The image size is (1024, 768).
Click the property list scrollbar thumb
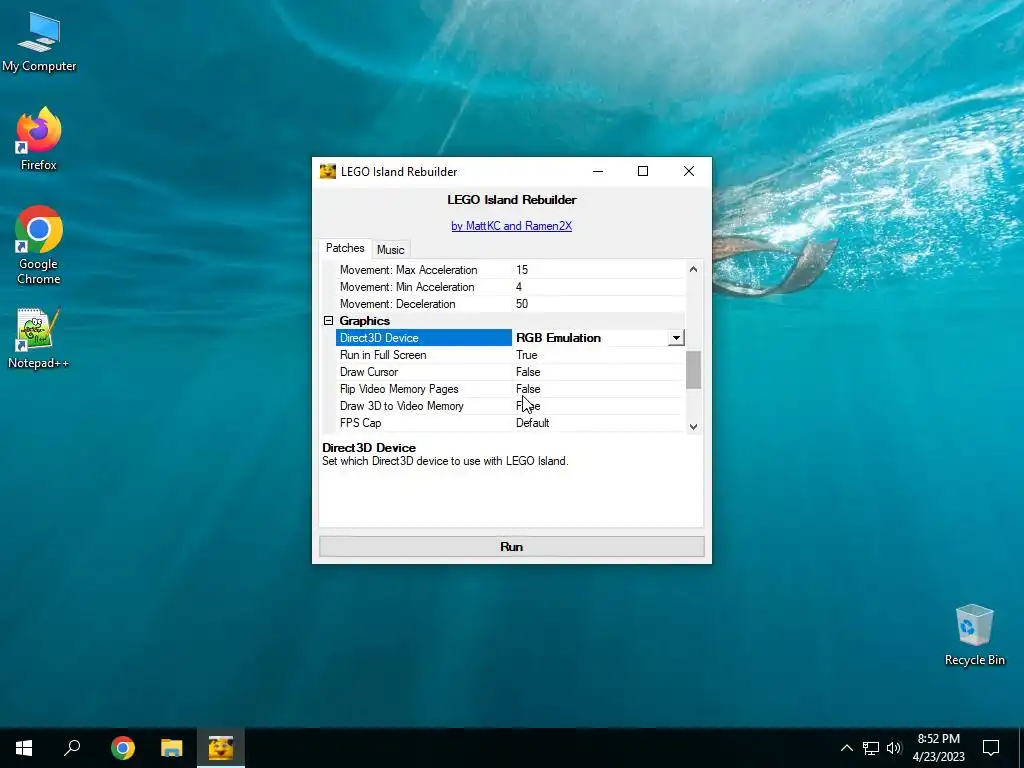(694, 370)
